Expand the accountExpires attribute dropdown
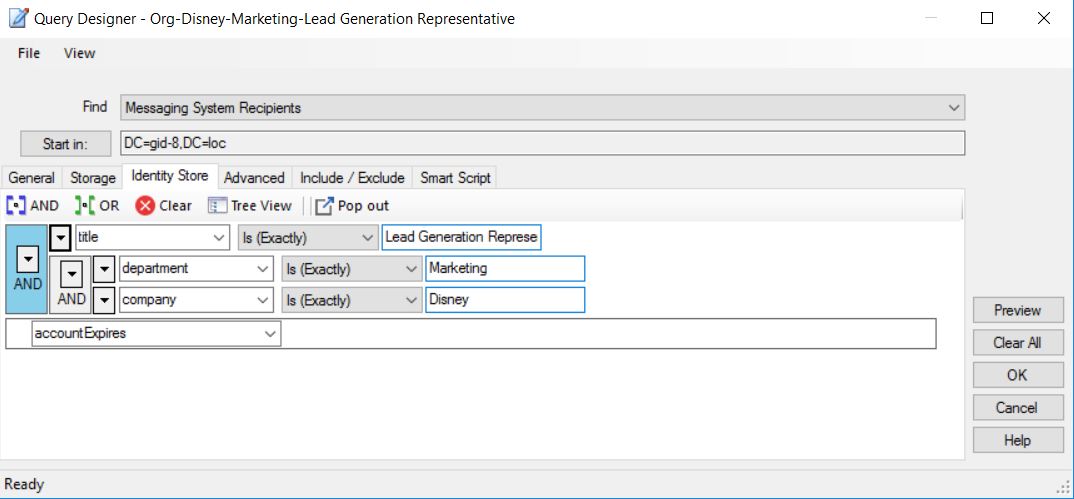The height and width of the screenshot is (499, 1074). click(x=270, y=334)
